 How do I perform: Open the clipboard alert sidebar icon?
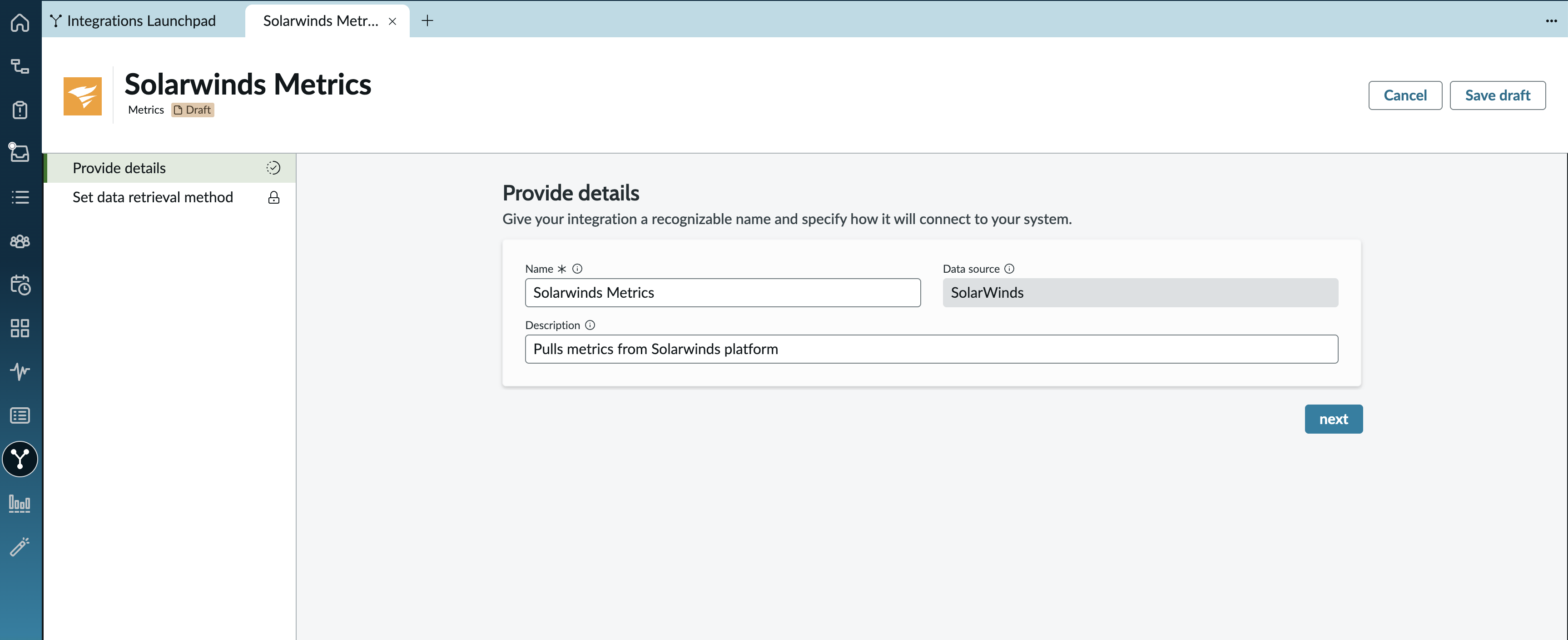(x=20, y=110)
